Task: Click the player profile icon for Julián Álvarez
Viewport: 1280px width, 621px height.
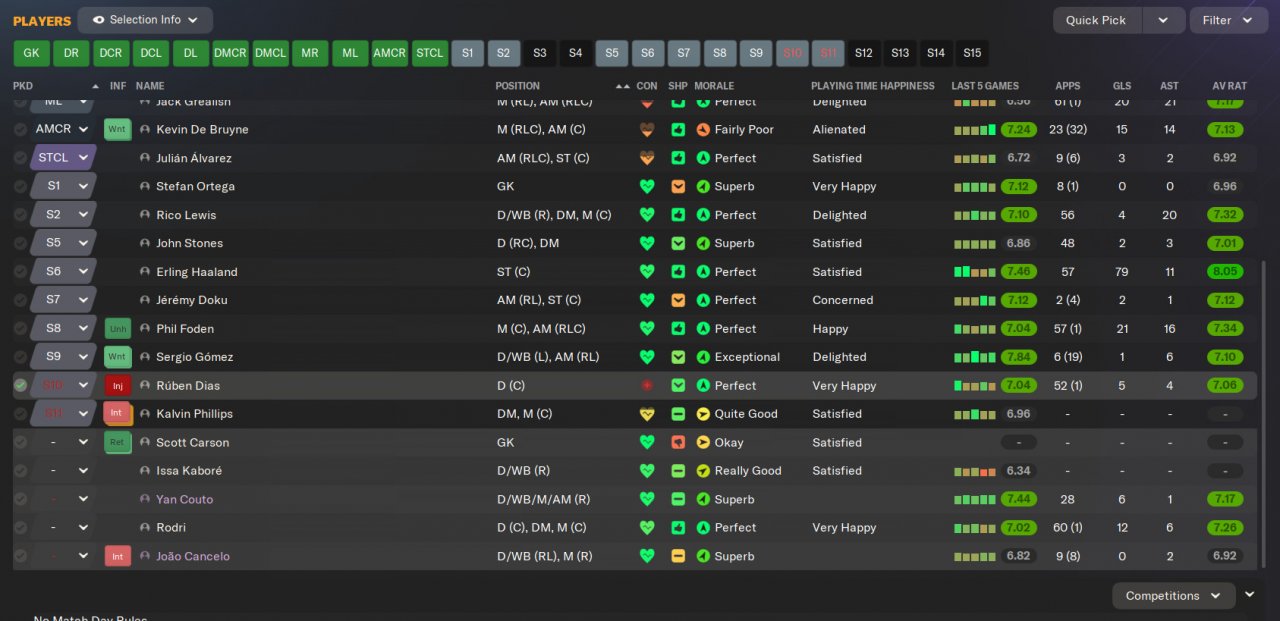Action: click(145, 158)
